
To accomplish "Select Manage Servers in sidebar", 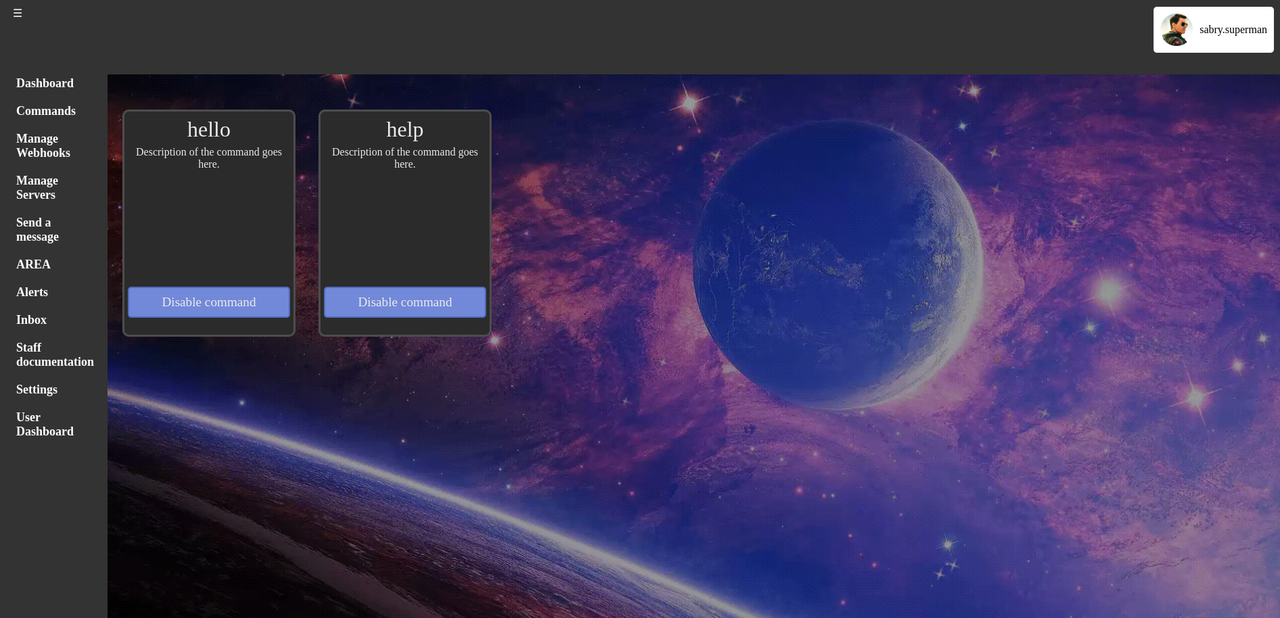I will click(x=37, y=188).
